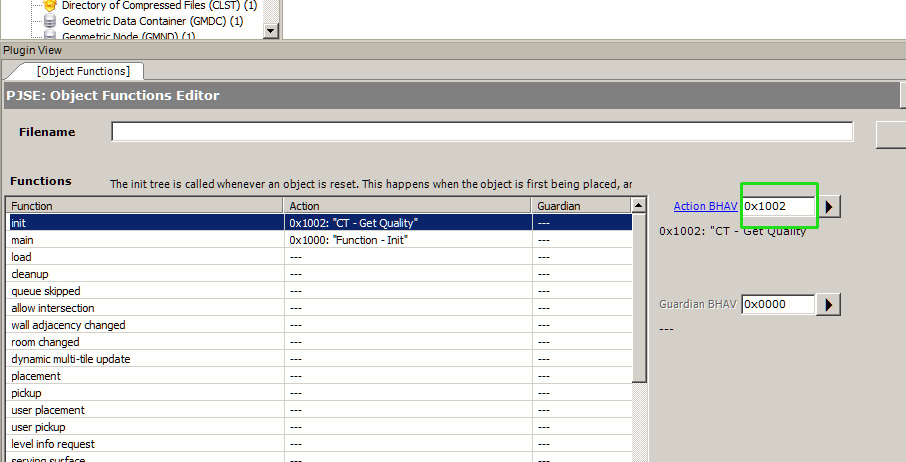906x462 pixels.
Task: Click the Geometric Node icon
Action: pyautogui.click(x=50, y=36)
